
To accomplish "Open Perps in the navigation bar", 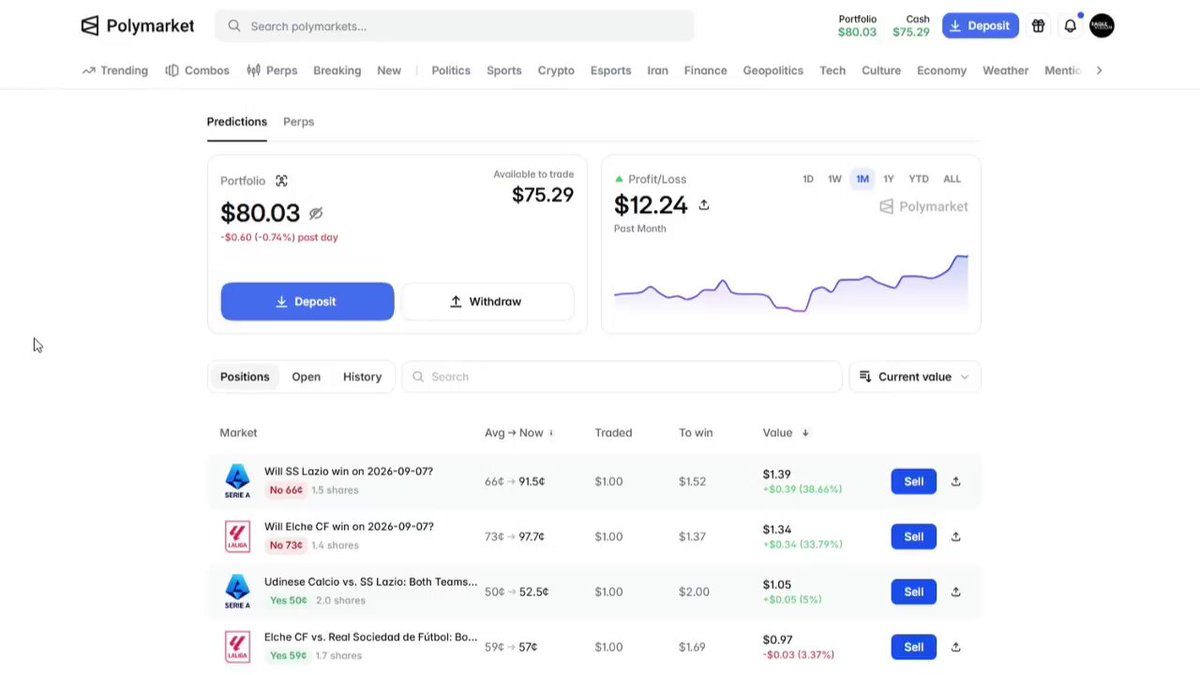I will pos(272,71).
